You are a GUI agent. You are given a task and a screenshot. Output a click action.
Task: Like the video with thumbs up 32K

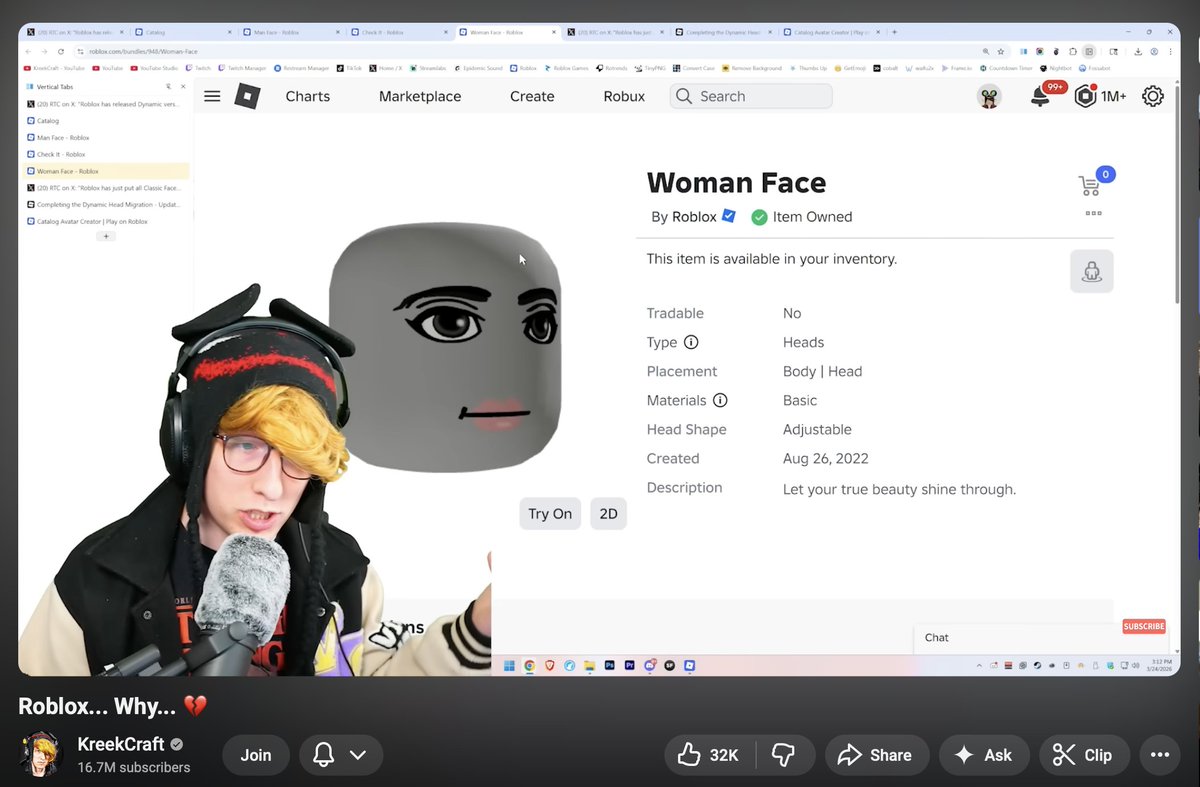click(x=710, y=755)
